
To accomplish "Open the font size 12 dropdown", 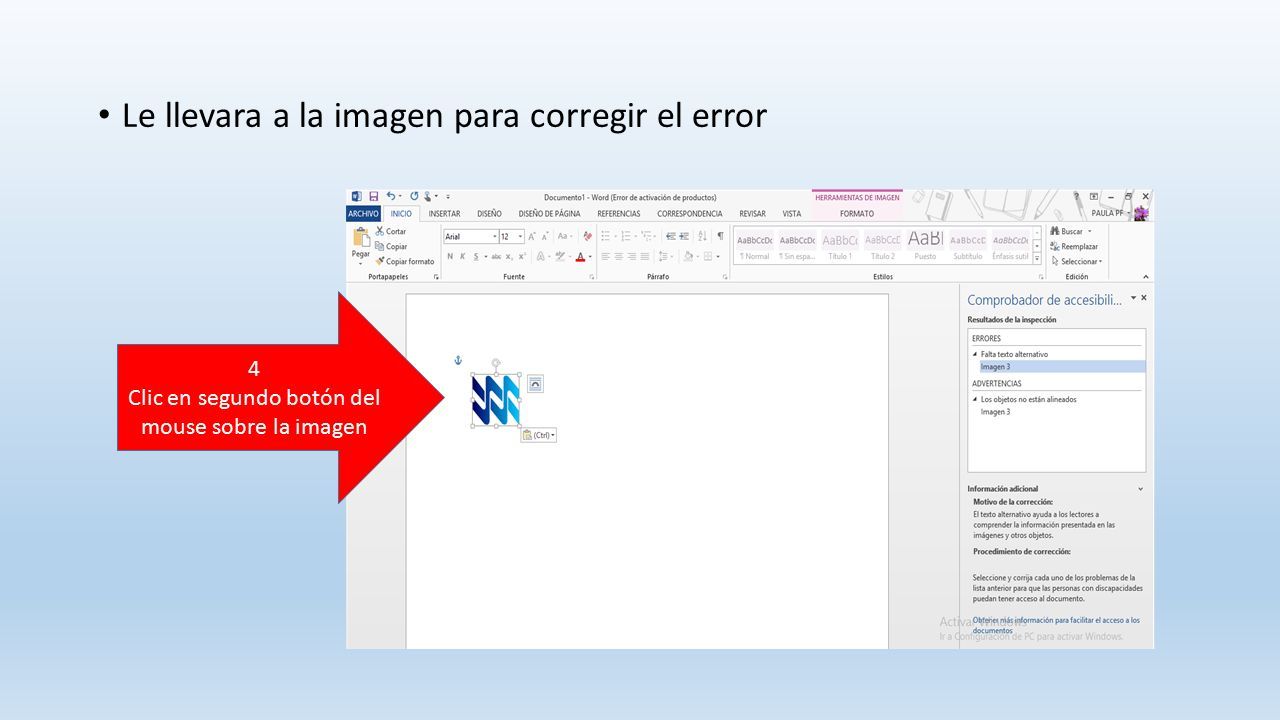I will (520, 237).
